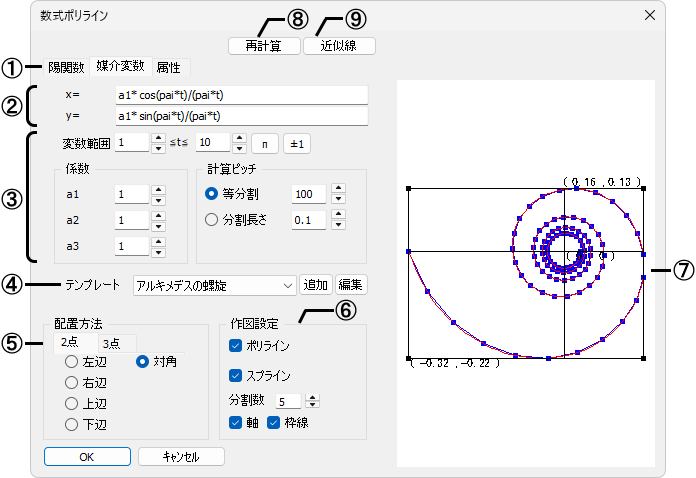Decrease the variable range lower limit
The height and width of the screenshot is (478, 696).
point(158,148)
